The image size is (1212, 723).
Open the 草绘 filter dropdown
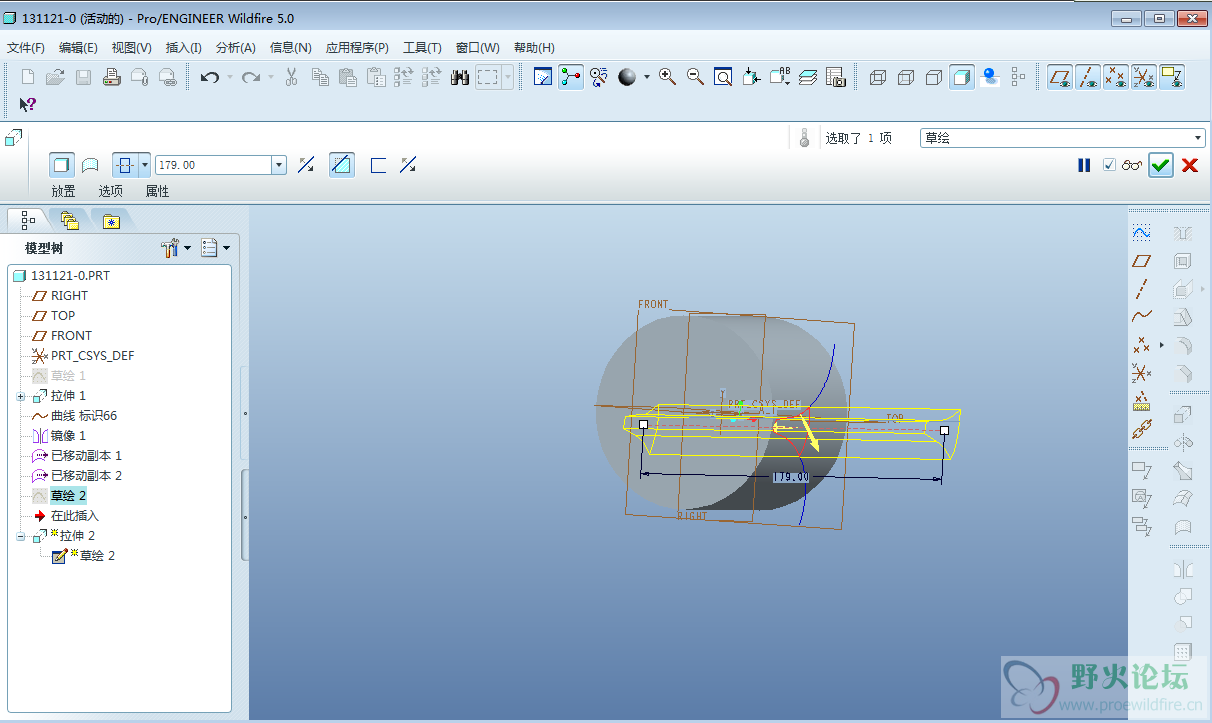[x=1198, y=138]
